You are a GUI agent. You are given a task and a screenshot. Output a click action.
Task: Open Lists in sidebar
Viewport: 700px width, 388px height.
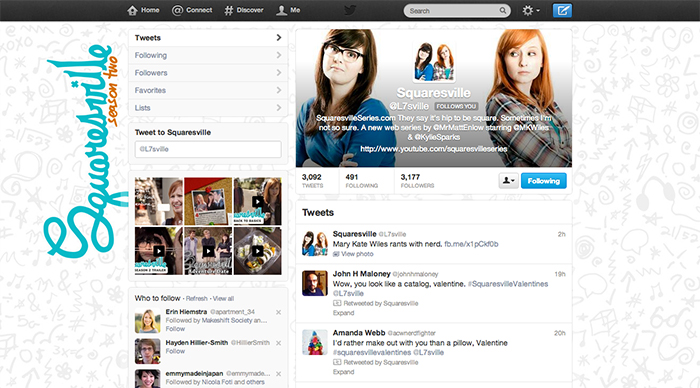point(208,108)
